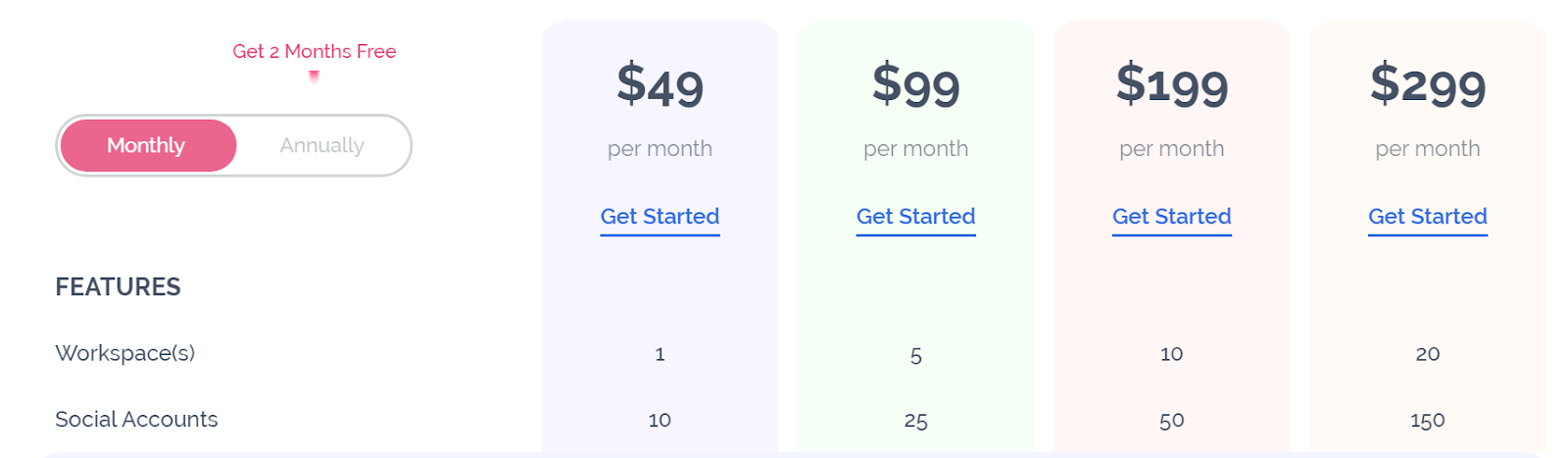Select the $99 price heading

click(x=915, y=84)
